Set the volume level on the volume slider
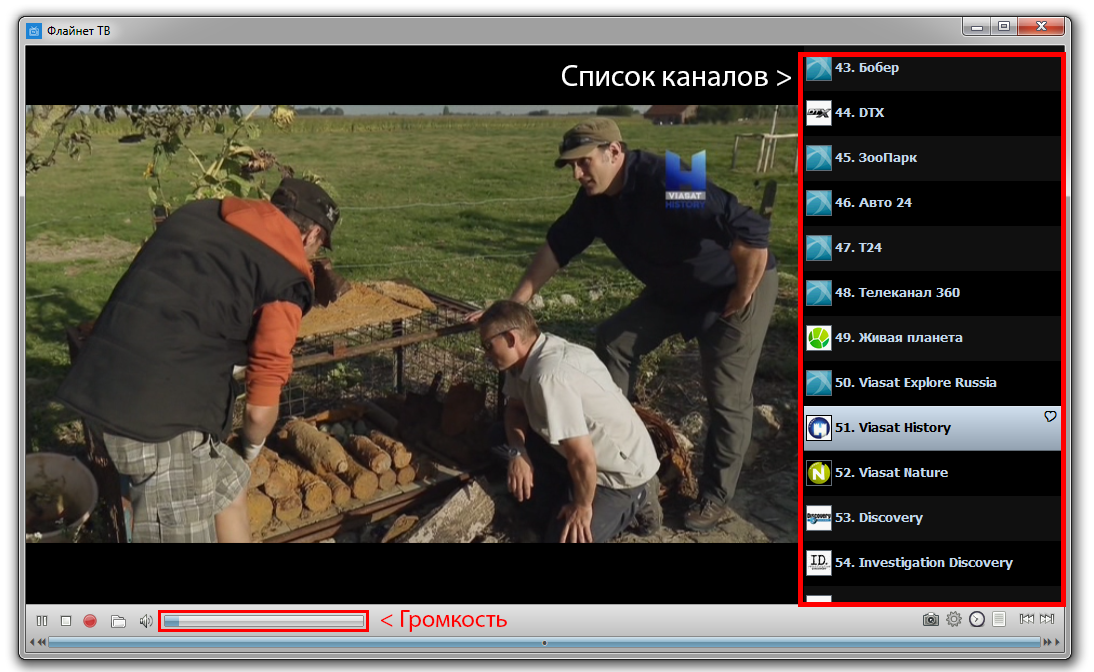This screenshot has height=672, width=1094. point(264,620)
